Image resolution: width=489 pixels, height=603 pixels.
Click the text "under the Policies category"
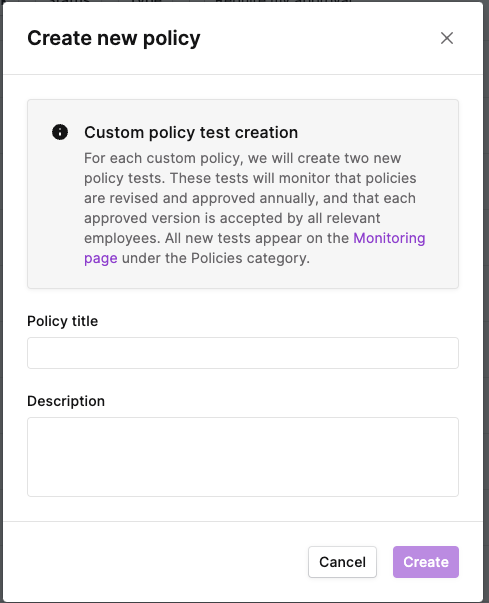click(215, 258)
